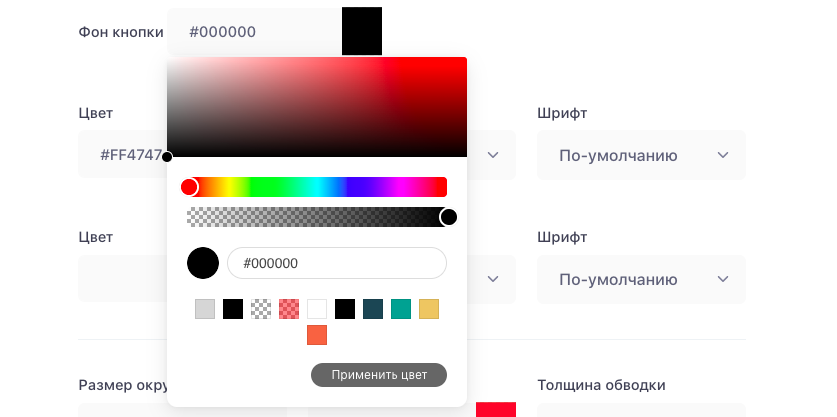
Task: Select the light gray preset swatch
Action: [x=205, y=309]
